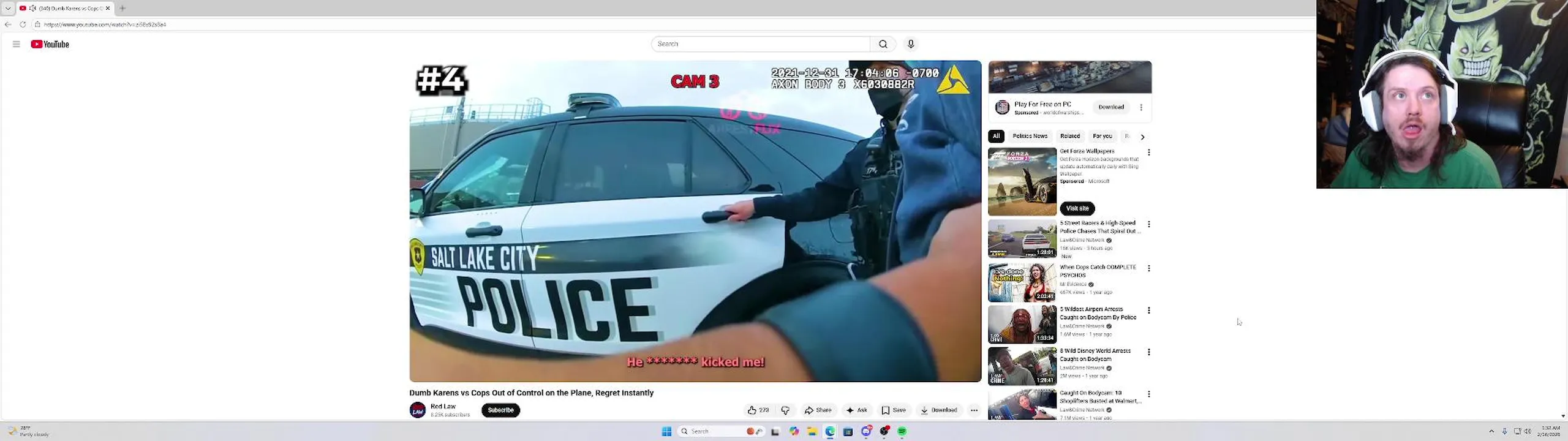This screenshot has height=441, width=1568.
Task: Click the magnifying glass search button
Action: [x=883, y=44]
